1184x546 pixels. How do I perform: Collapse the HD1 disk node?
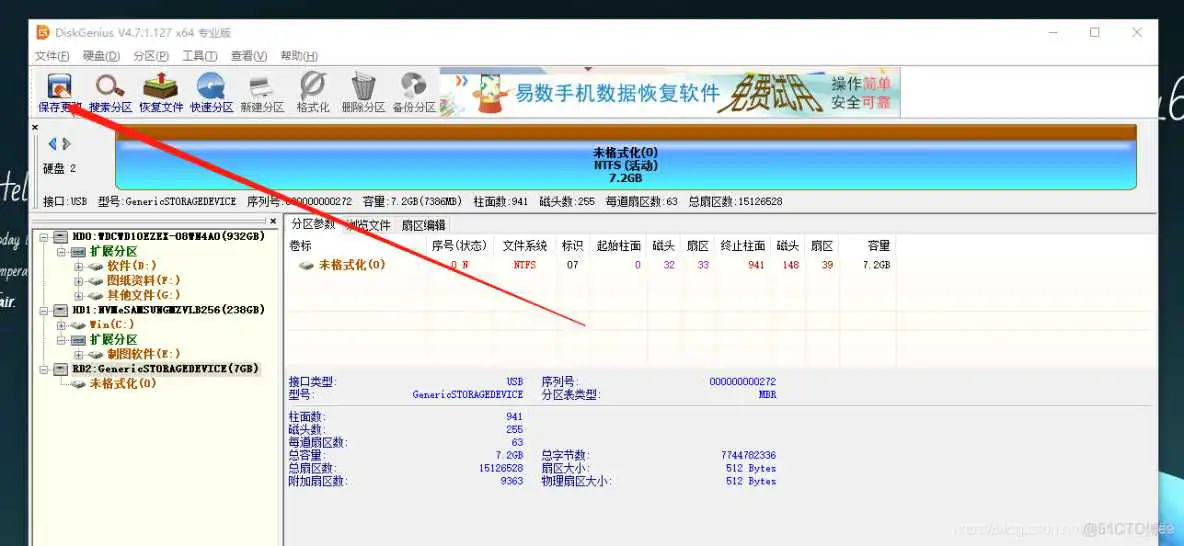coord(44,310)
